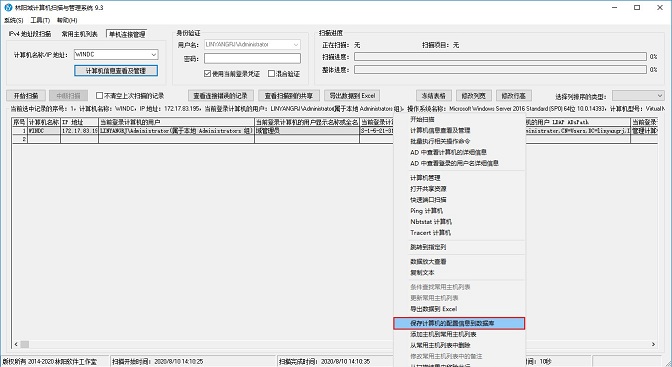This screenshot has height=367, width=672.
Task: Click the 冻结表格 button
Action: 433,96
